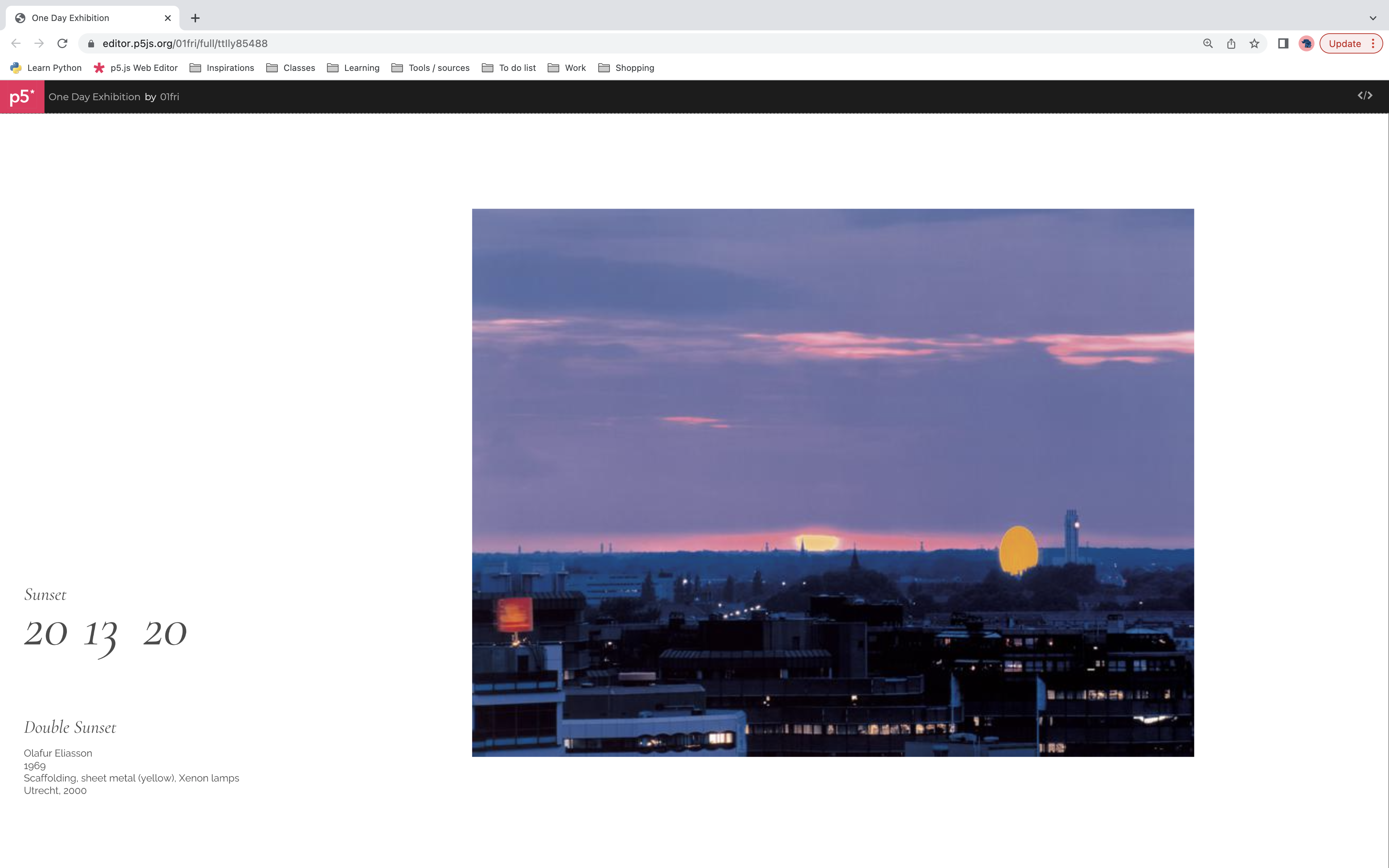The image size is (1389, 868).
Task: Click the Utrecht, 2000 text
Action: [55, 791]
